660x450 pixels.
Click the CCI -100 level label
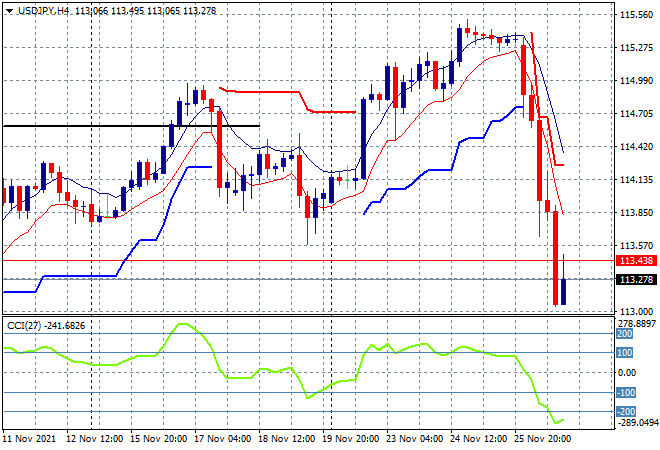click(x=626, y=393)
